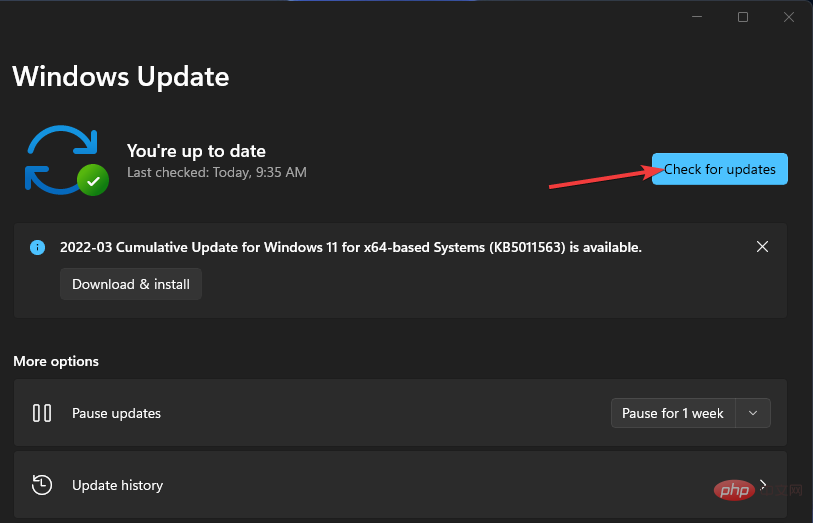The image size is (813, 523).
Task: Click the green checkmark badge
Action: [93, 181]
